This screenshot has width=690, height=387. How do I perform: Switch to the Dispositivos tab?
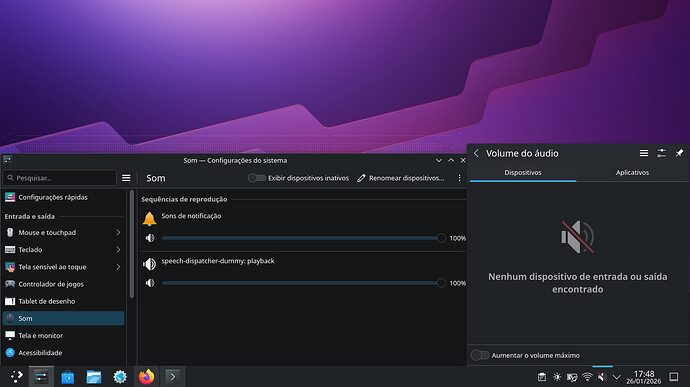click(x=523, y=173)
